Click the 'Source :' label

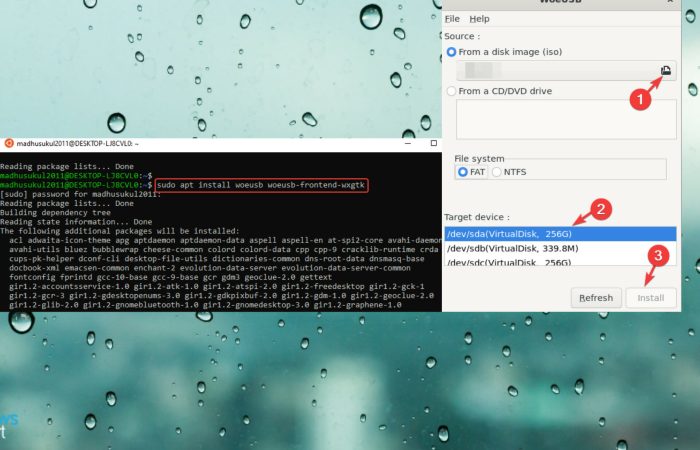[462, 36]
